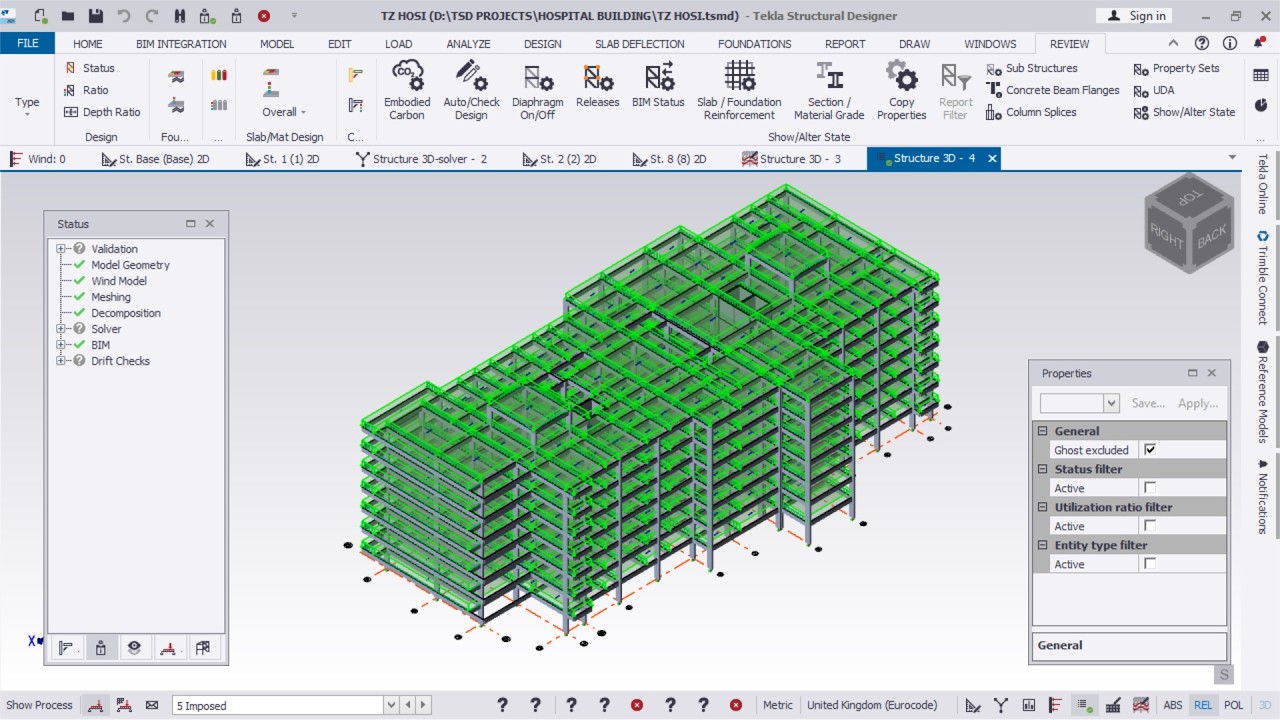Click the envelope icon in status bar
Image resolution: width=1280 pixels, height=720 pixels.
tap(152, 705)
